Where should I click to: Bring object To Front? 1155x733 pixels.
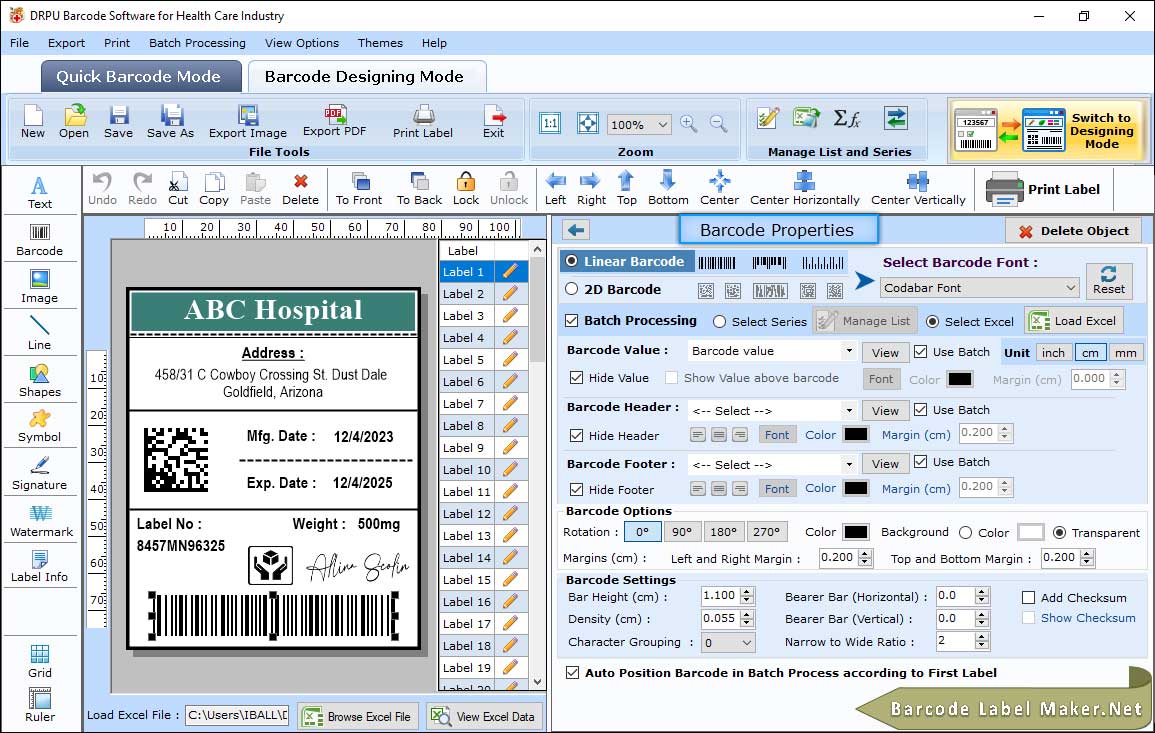[x=359, y=189]
